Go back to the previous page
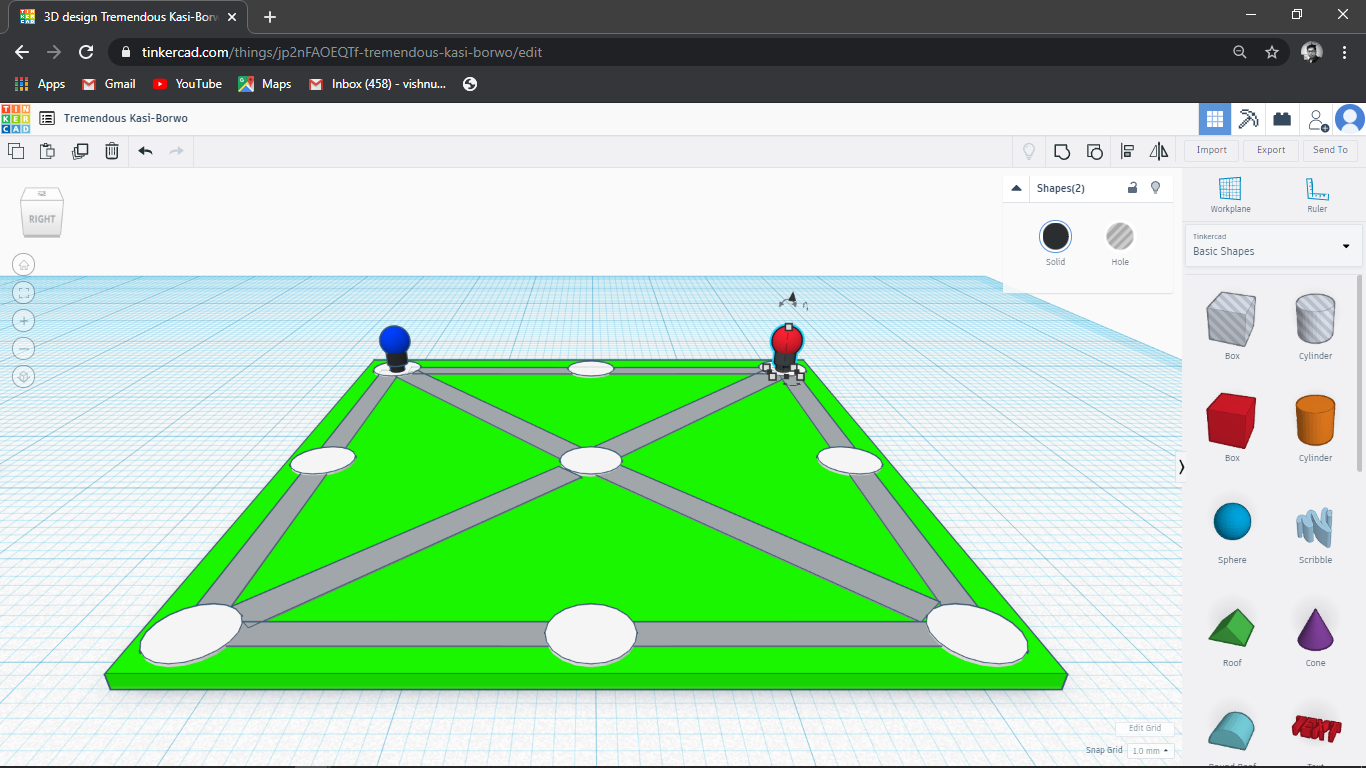1366x768 pixels. 22,52
